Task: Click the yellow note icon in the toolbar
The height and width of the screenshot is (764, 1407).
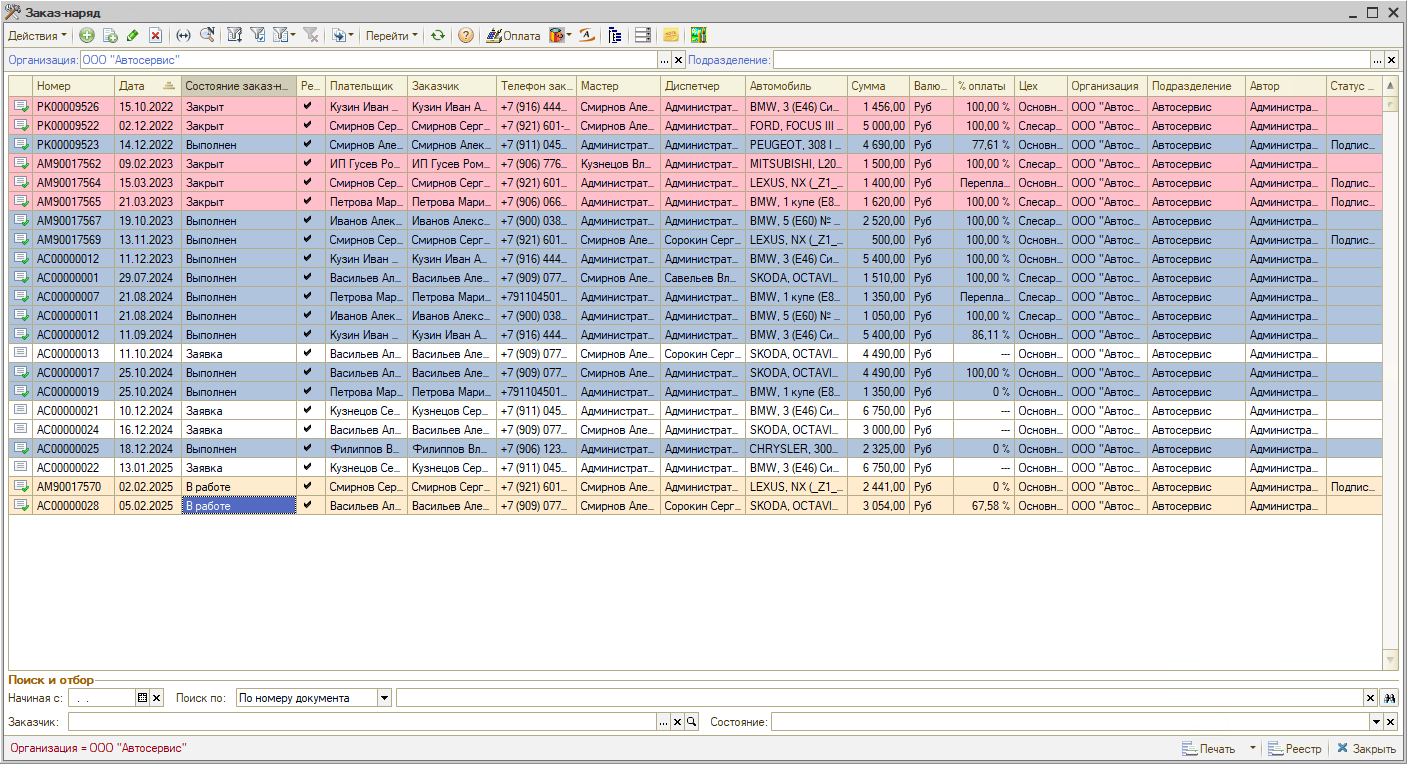Action: (x=671, y=35)
